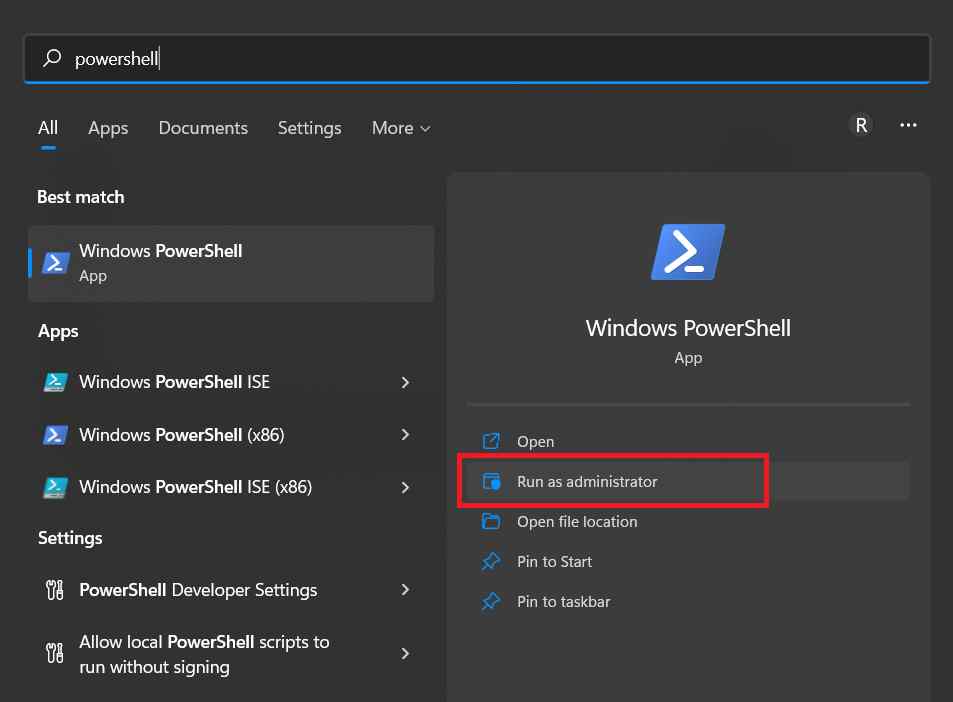Select Windows PowerShell ISE result text
Screen dimensions: 953x702
(x=174, y=382)
